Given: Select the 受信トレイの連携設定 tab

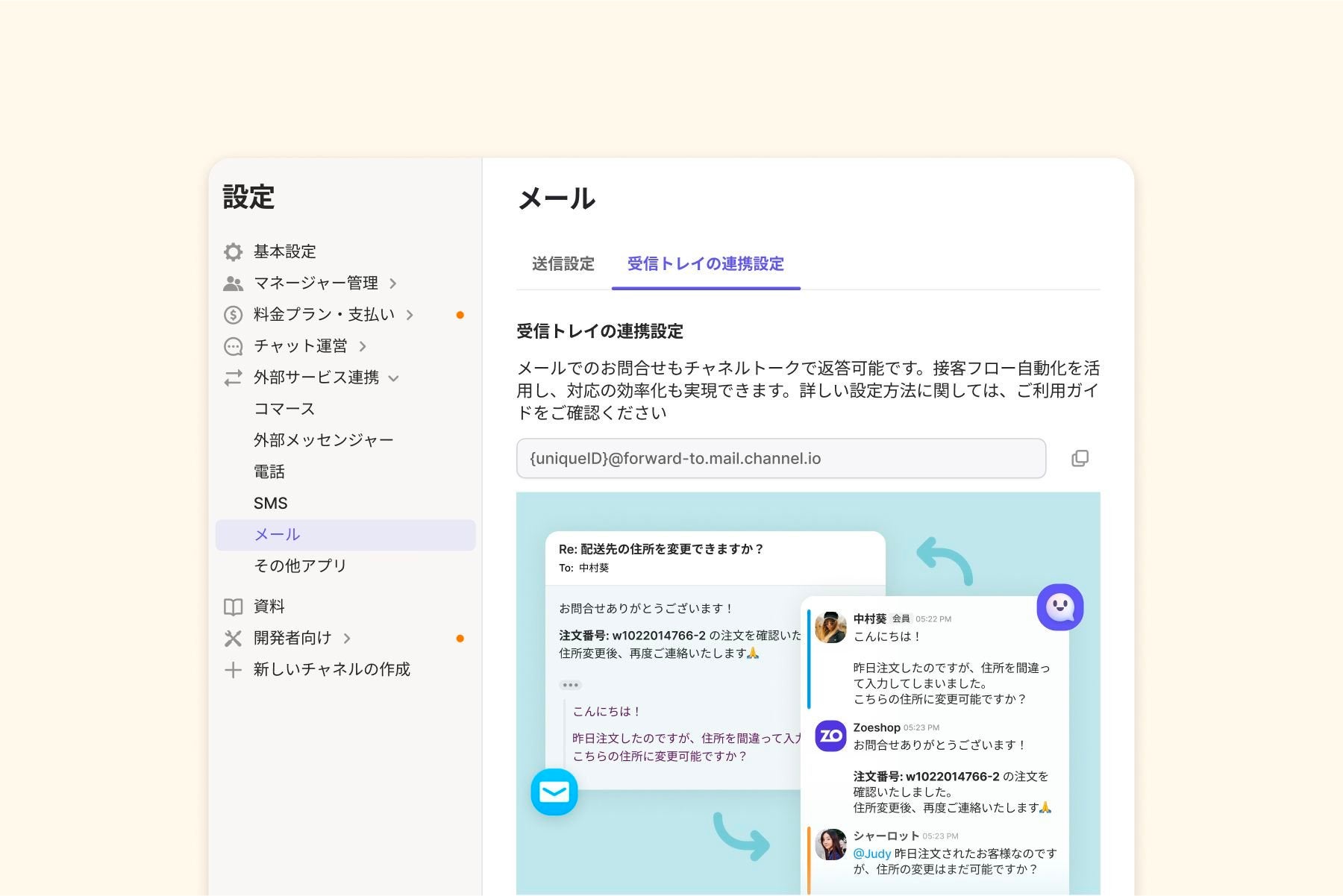Looking at the screenshot, I should (x=706, y=264).
